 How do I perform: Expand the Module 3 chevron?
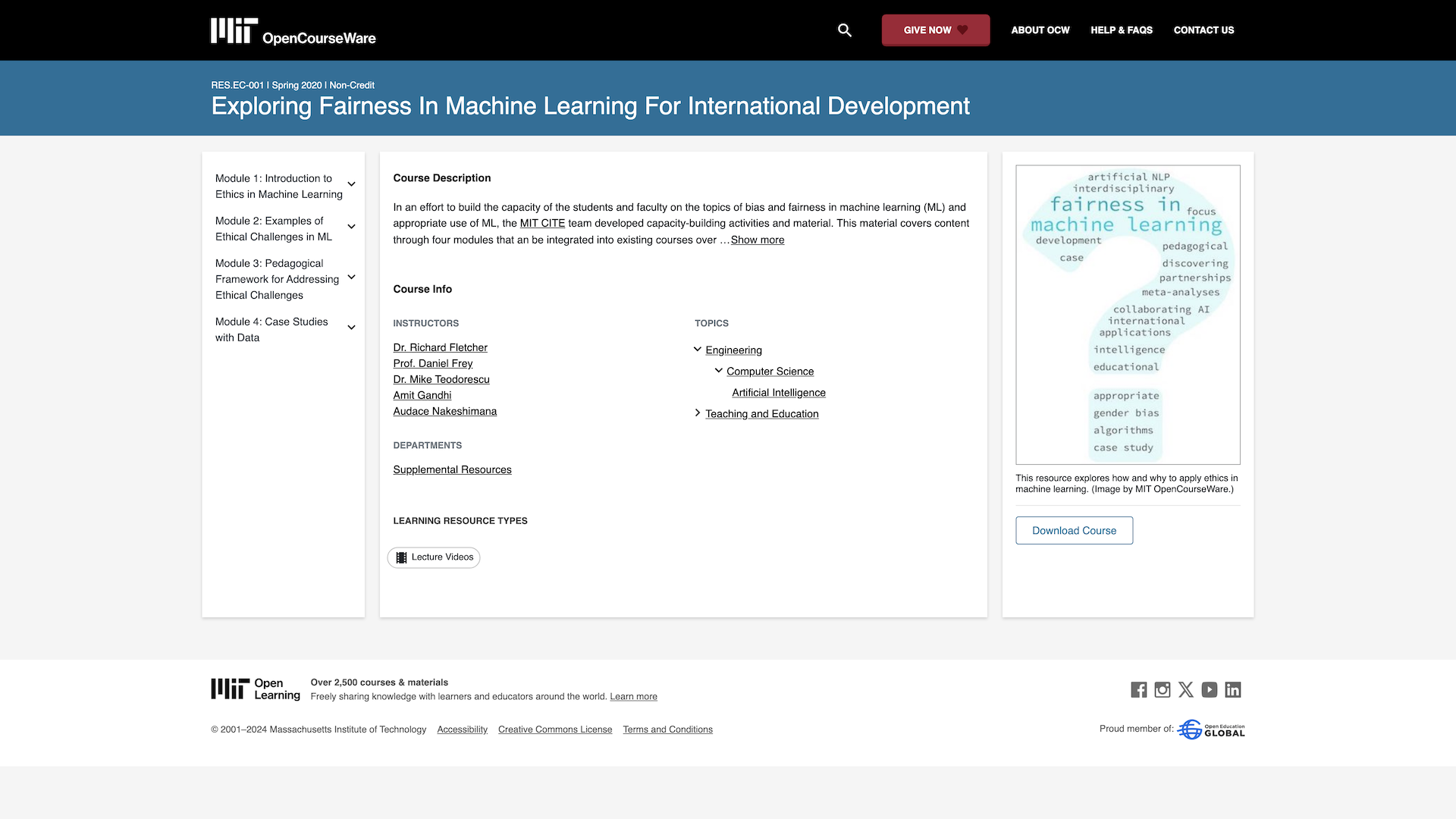pos(352,278)
